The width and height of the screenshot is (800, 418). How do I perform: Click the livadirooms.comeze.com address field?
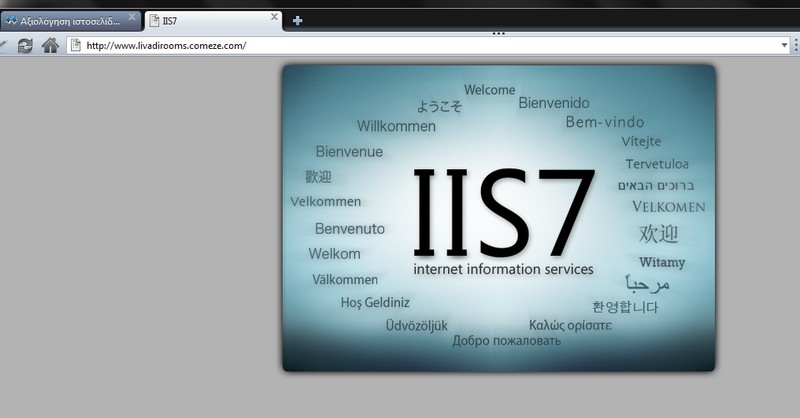[x=428, y=45]
